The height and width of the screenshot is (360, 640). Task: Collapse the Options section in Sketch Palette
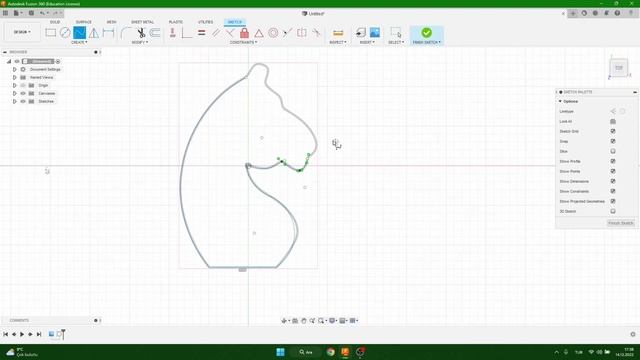point(560,101)
